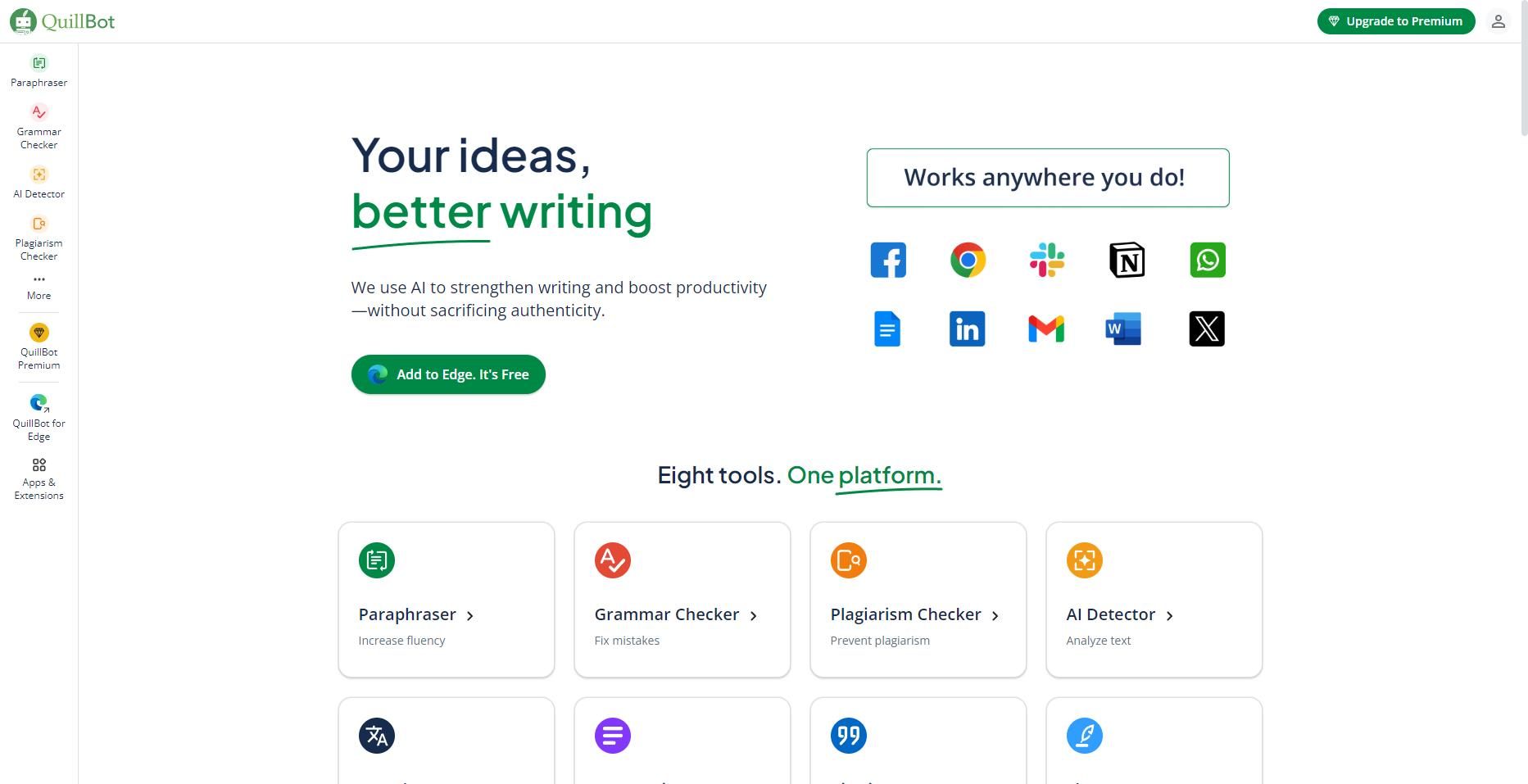This screenshot has width=1528, height=784.
Task: Click the Gmail app icon
Action: tap(1046, 329)
